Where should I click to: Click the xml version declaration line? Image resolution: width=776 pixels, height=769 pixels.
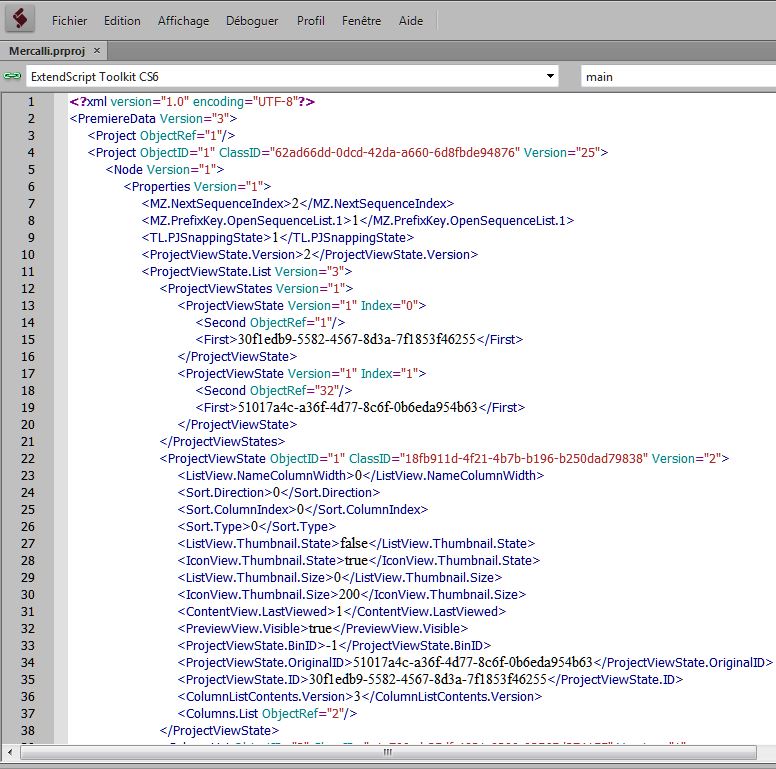[192, 102]
